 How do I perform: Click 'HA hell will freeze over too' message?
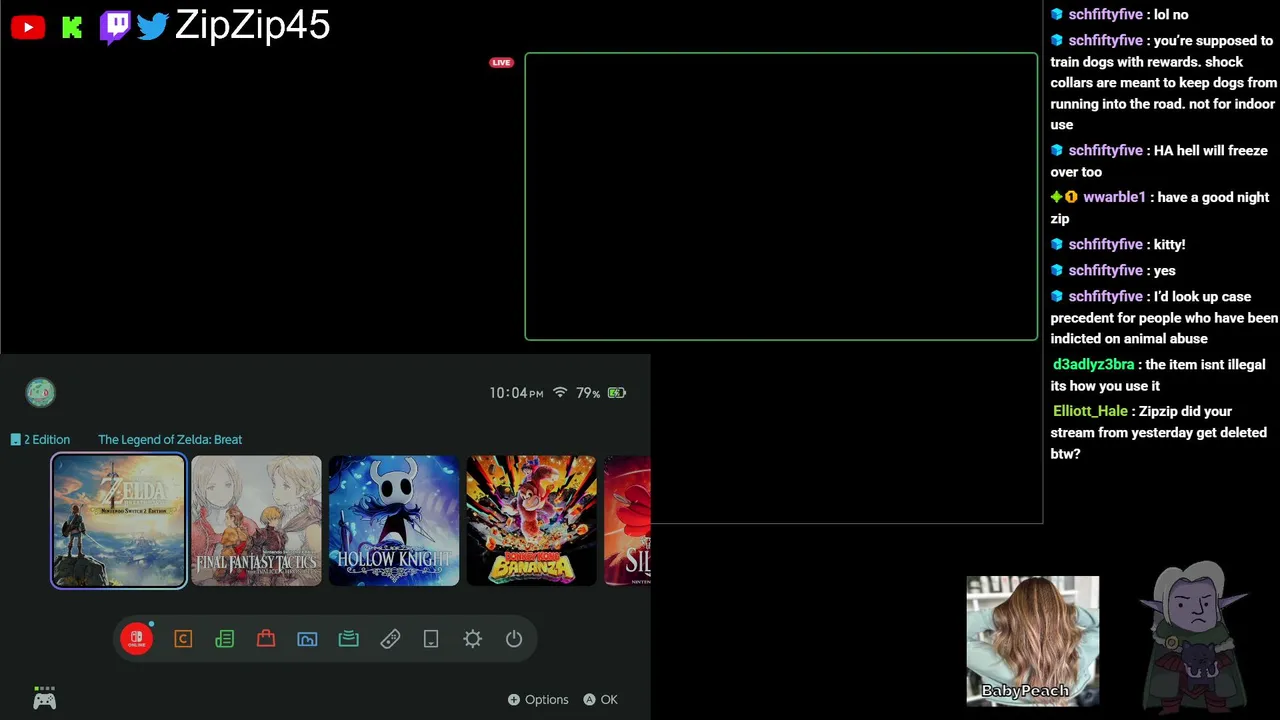[x=1159, y=161]
